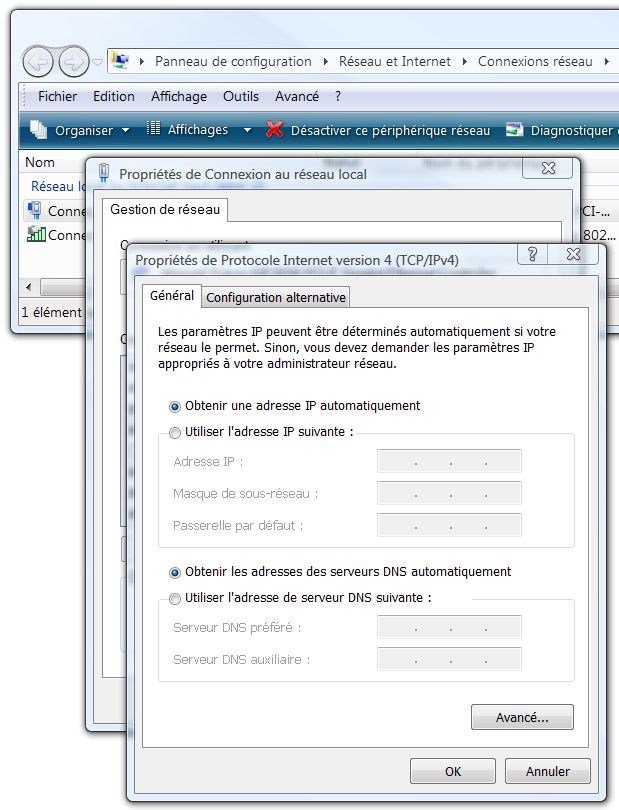The width and height of the screenshot is (619, 810).
Task: Click OK in IPv4 dialog
Action: 453,771
